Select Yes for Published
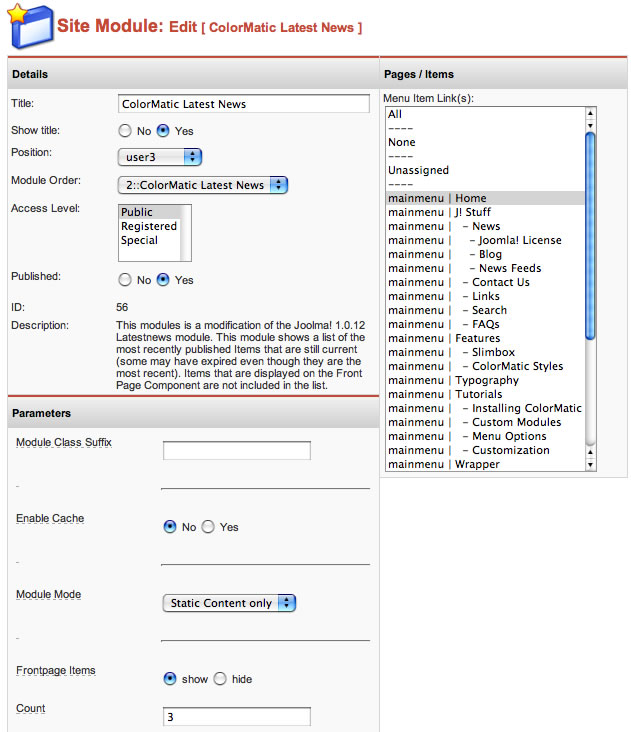This screenshot has height=732, width=631. point(164,280)
